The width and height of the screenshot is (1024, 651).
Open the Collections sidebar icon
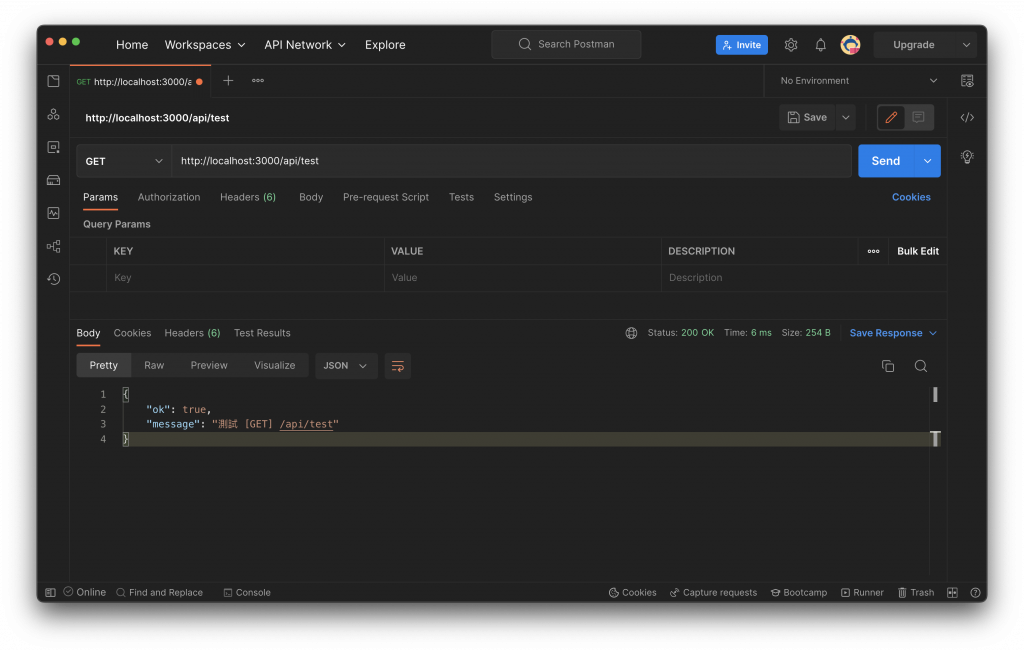54,81
